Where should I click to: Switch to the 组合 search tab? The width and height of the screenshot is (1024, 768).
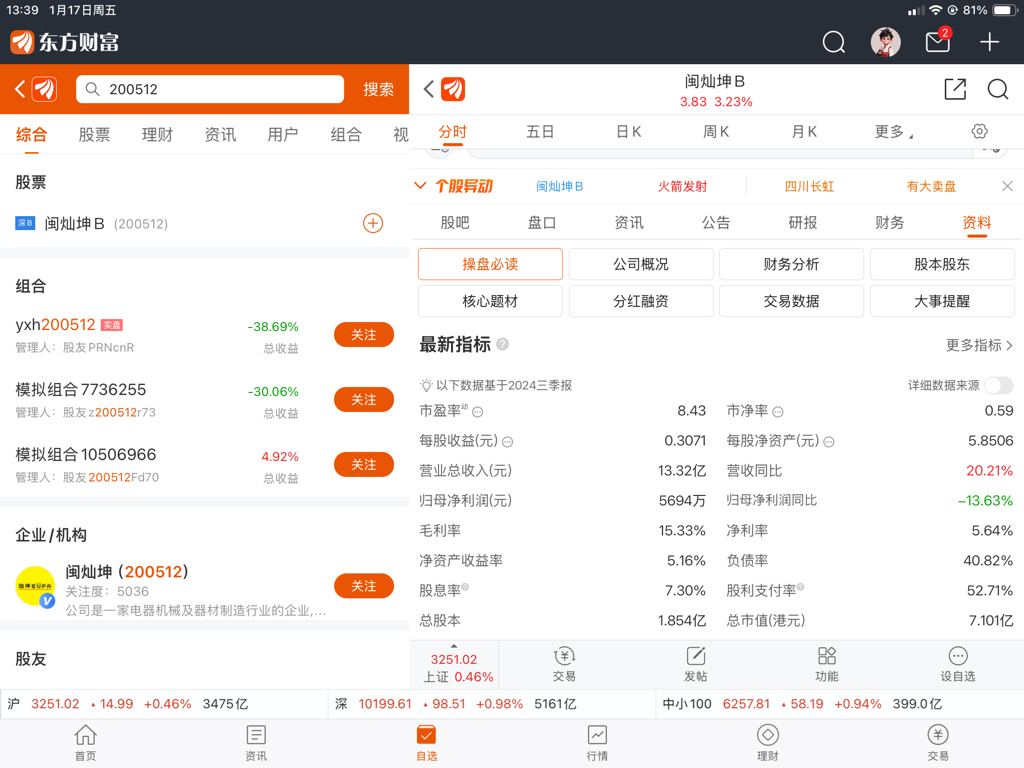click(346, 135)
